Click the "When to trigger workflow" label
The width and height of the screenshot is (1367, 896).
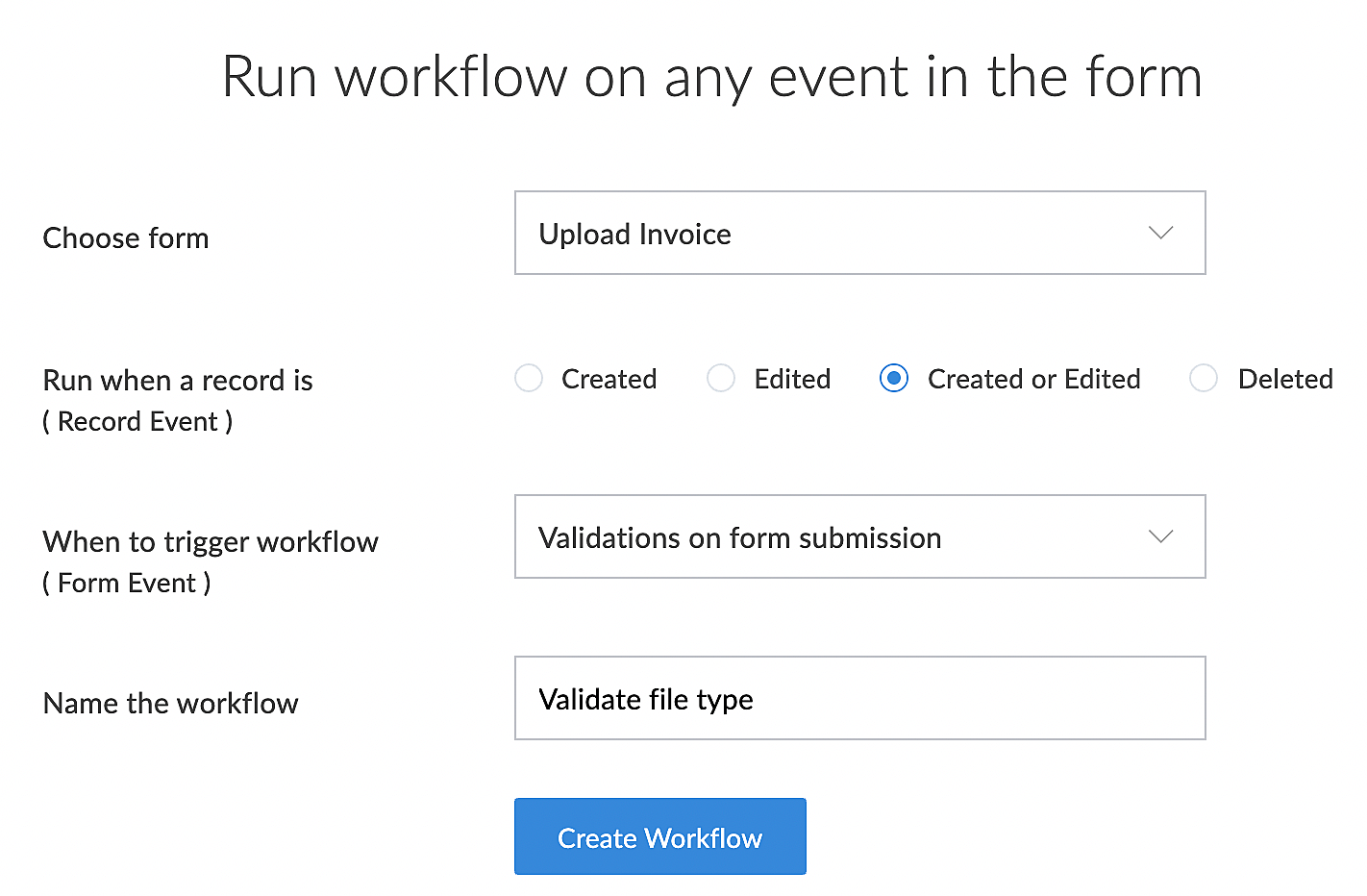click(211, 541)
